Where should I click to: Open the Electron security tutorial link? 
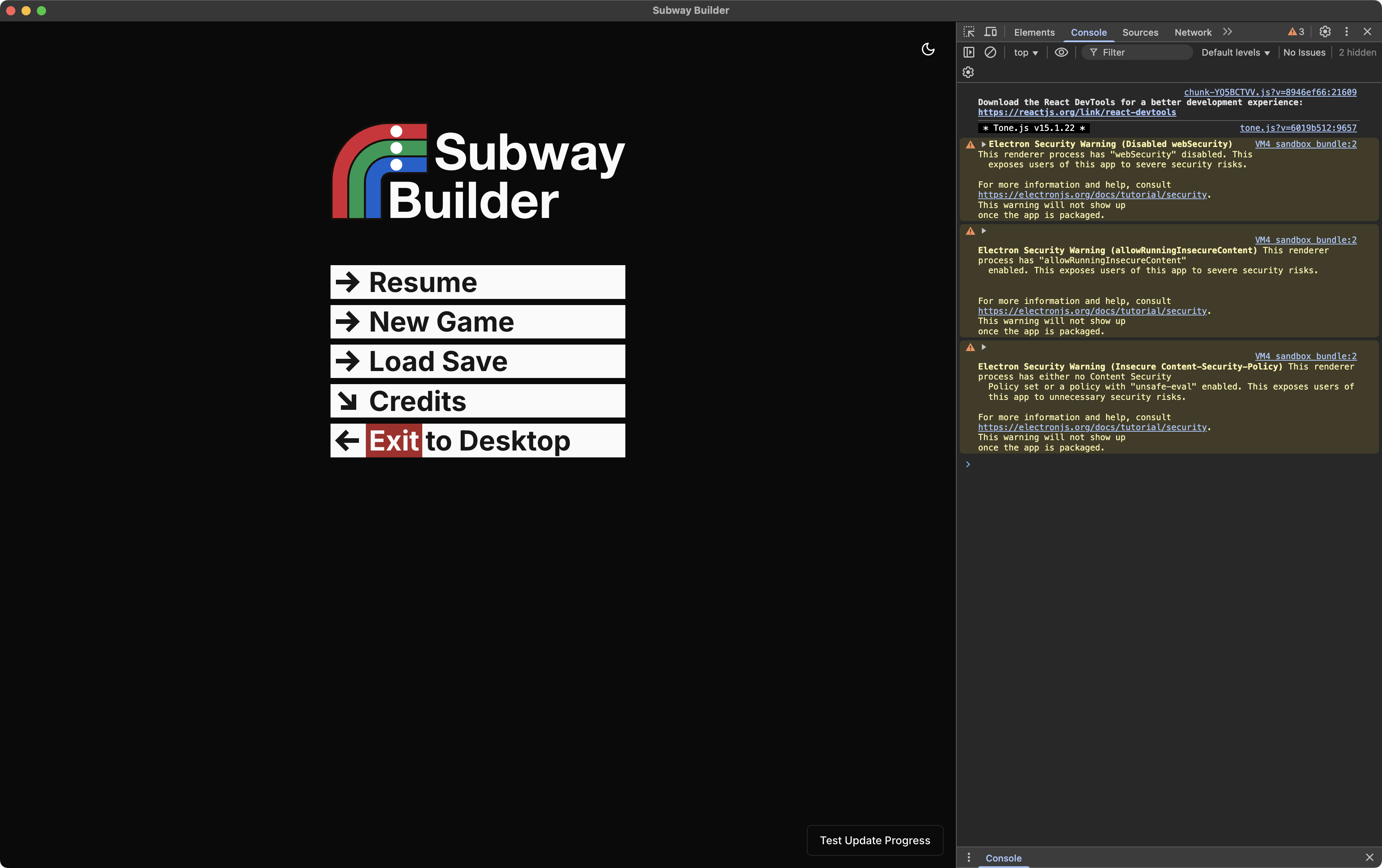1092,195
